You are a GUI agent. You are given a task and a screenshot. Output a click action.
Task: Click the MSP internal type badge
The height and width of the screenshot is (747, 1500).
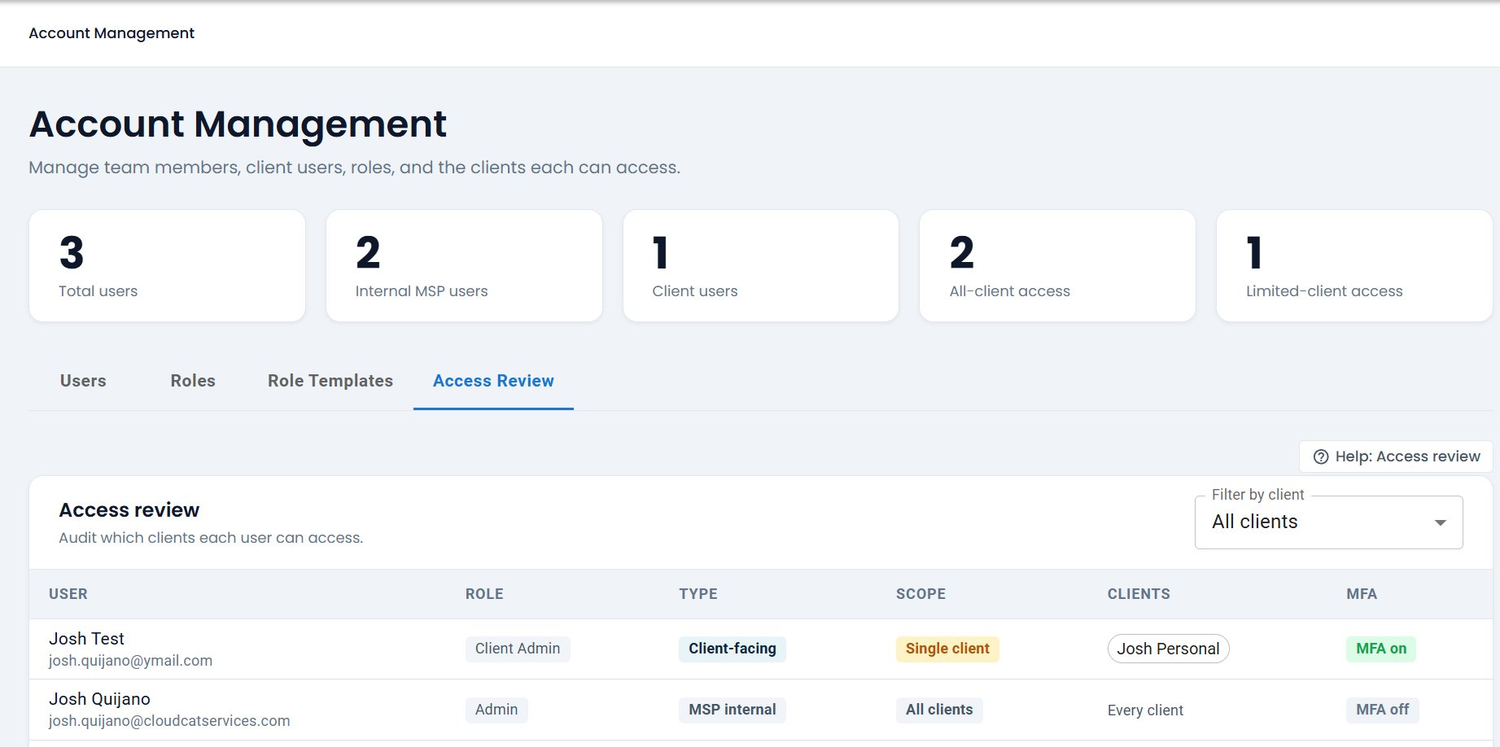coord(732,710)
